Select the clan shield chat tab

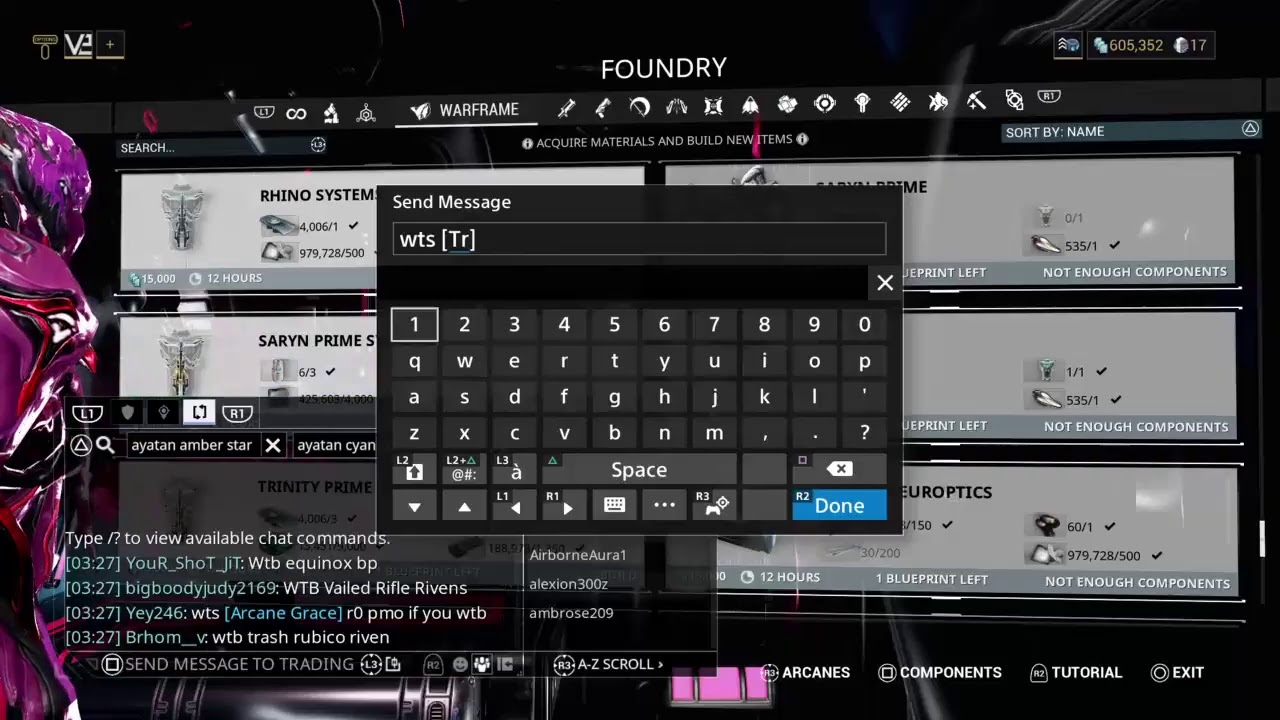click(128, 412)
